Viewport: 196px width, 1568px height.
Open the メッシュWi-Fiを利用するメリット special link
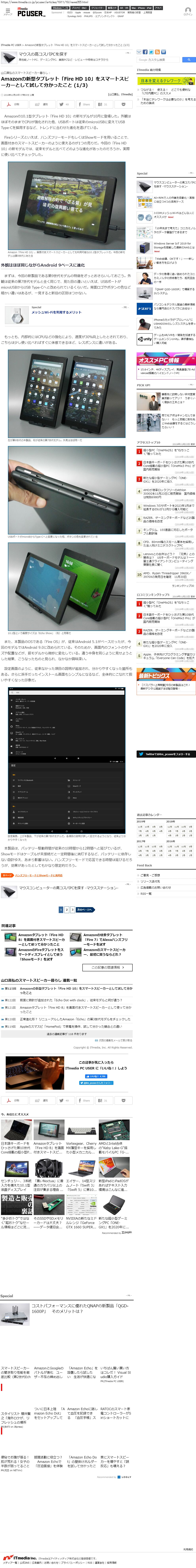56,312
